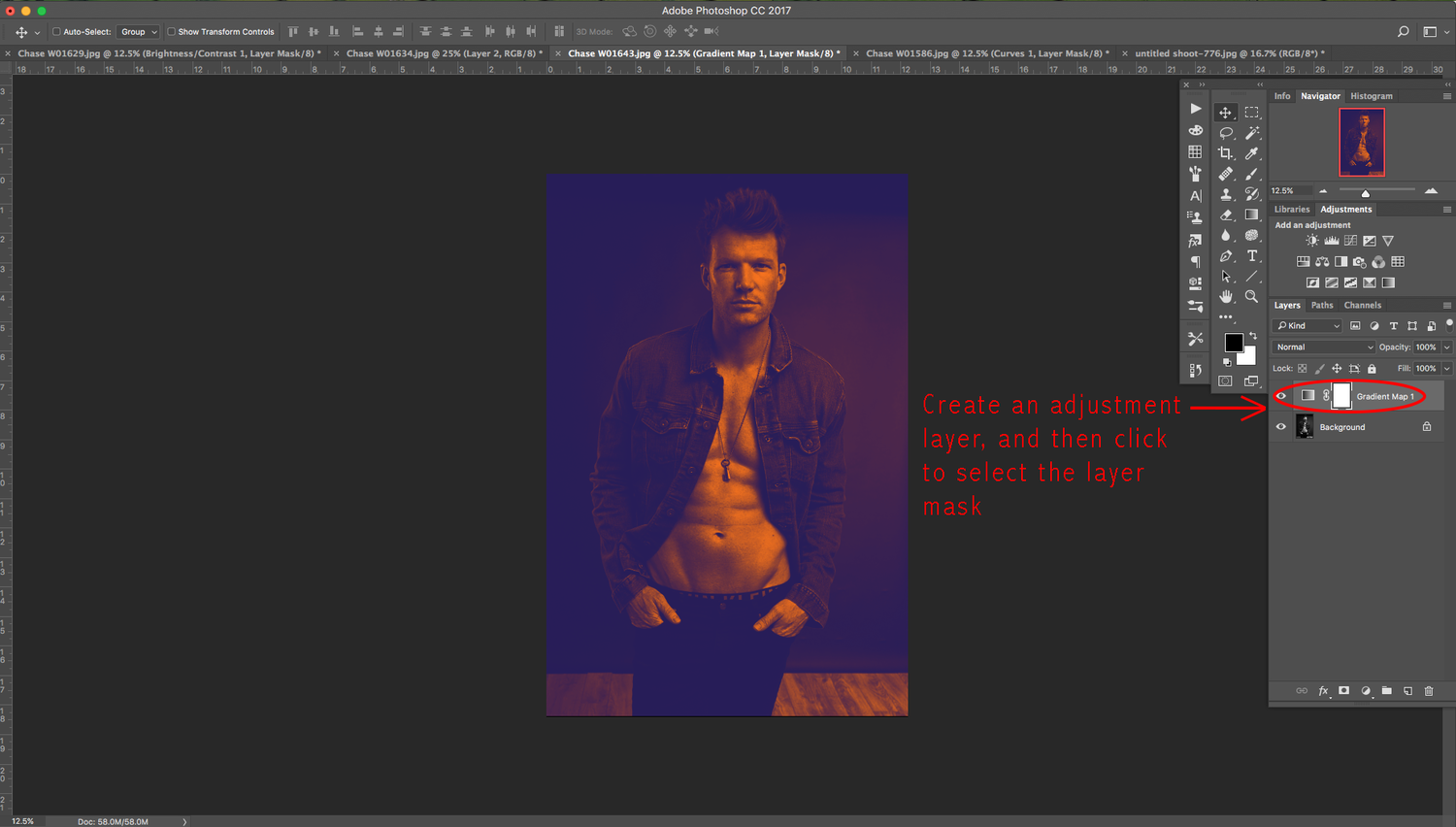
Task: Select the Eyedropper tool
Action: coord(1252,153)
